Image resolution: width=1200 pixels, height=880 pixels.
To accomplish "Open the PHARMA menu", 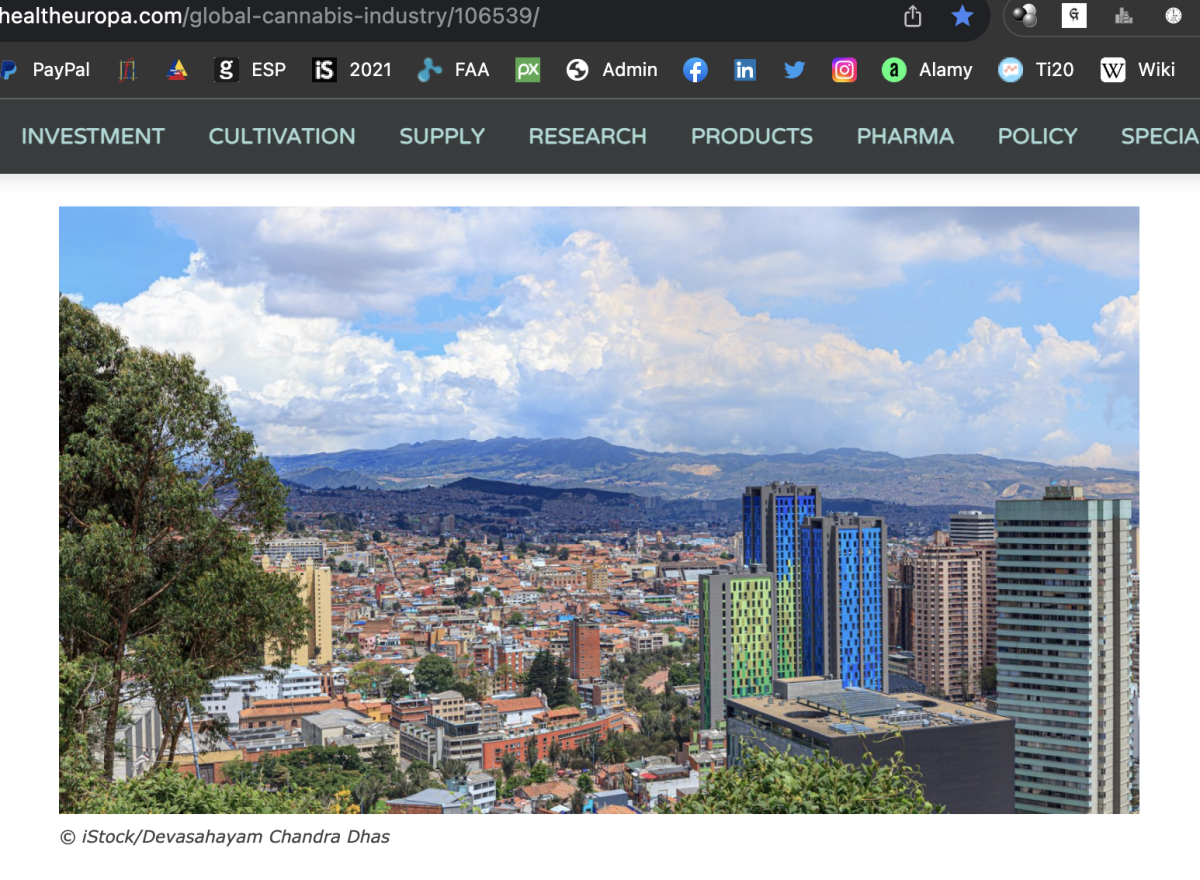I will point(905,136).
